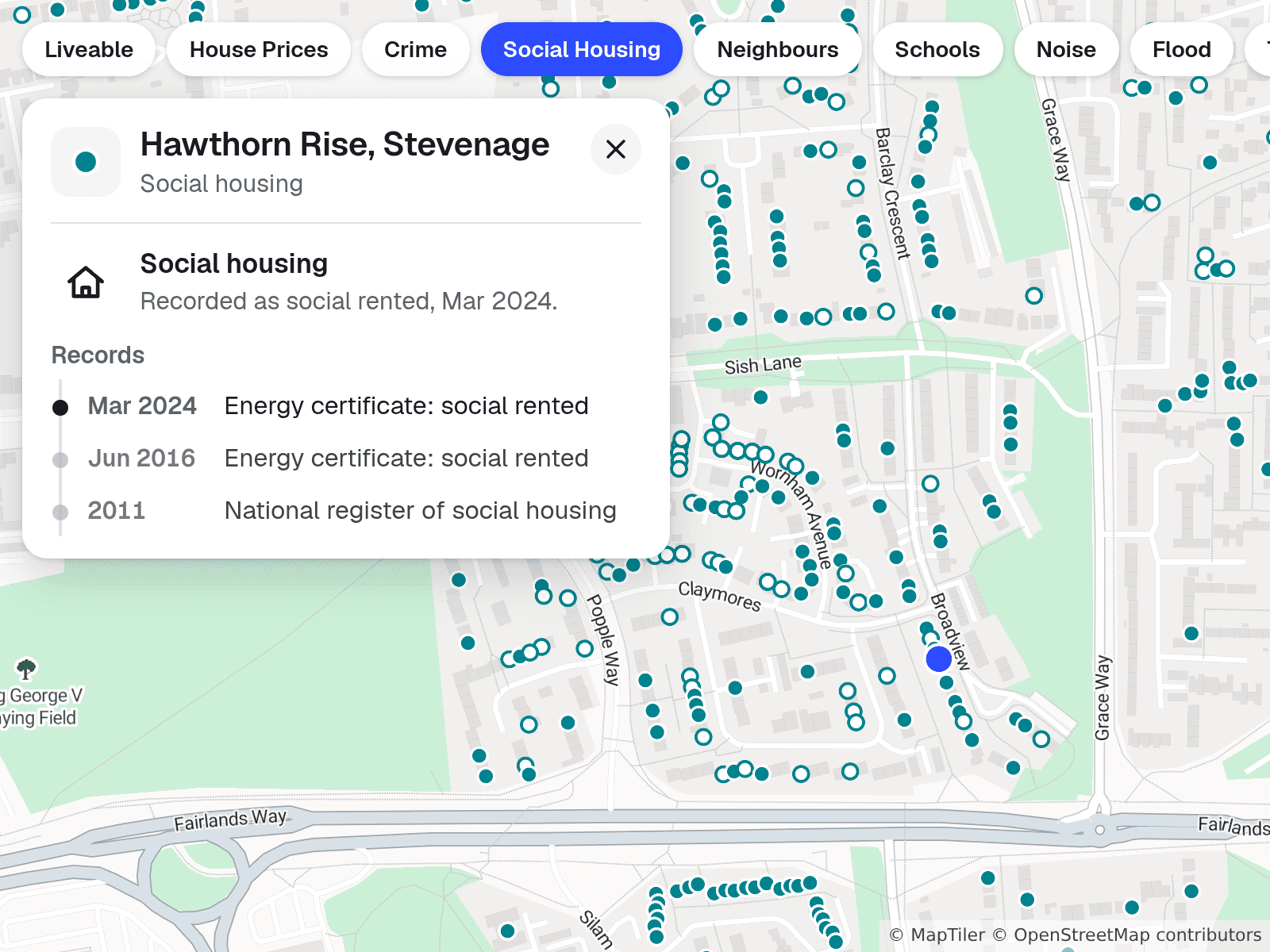Click the Hawthorn Rise, Stevenage title

344,144
